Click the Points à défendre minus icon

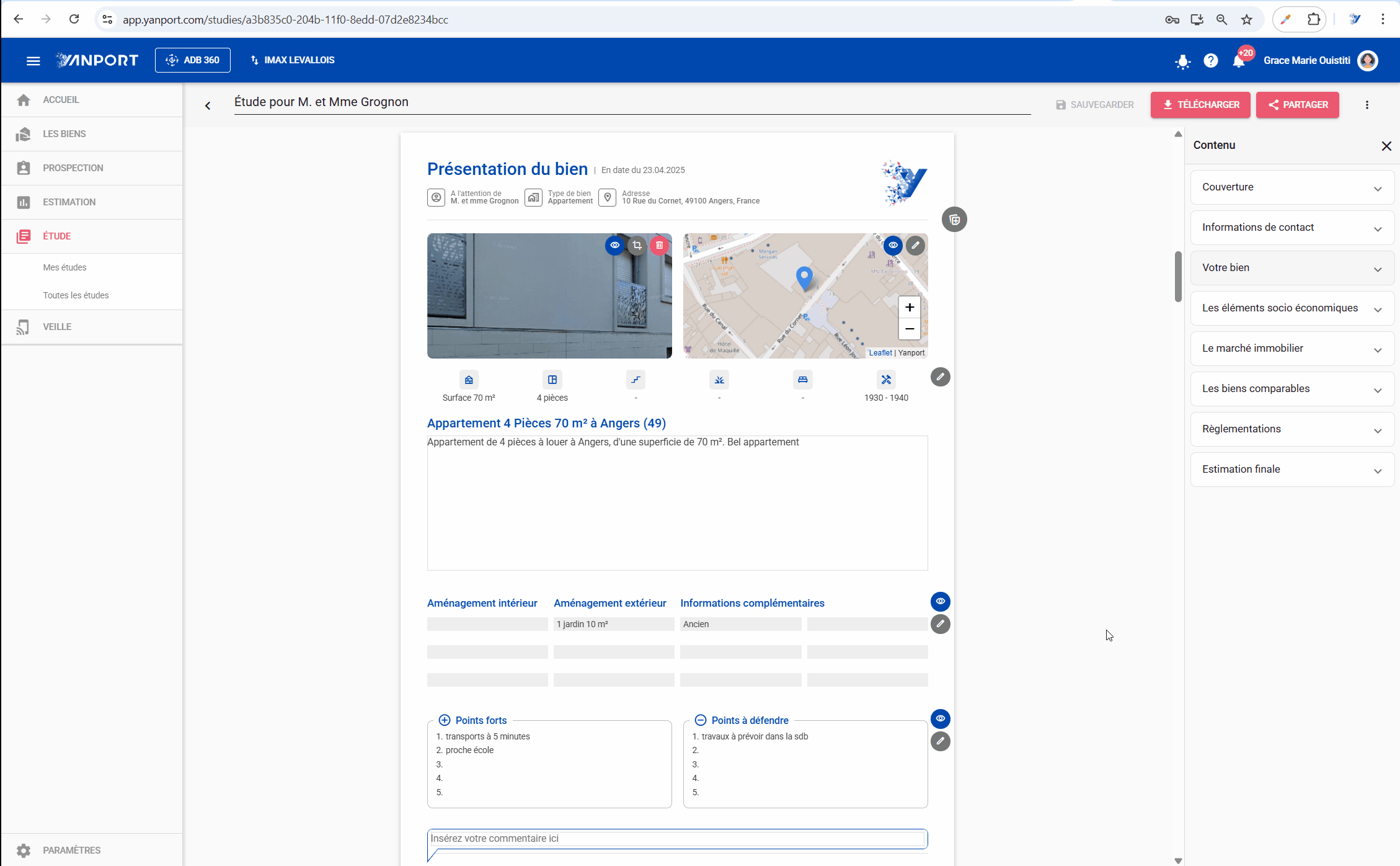(701, 720)
